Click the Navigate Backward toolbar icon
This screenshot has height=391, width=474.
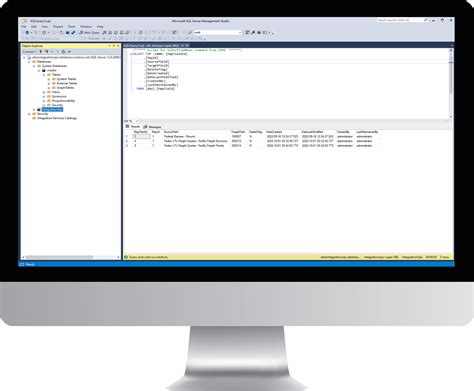pos(27,33)
